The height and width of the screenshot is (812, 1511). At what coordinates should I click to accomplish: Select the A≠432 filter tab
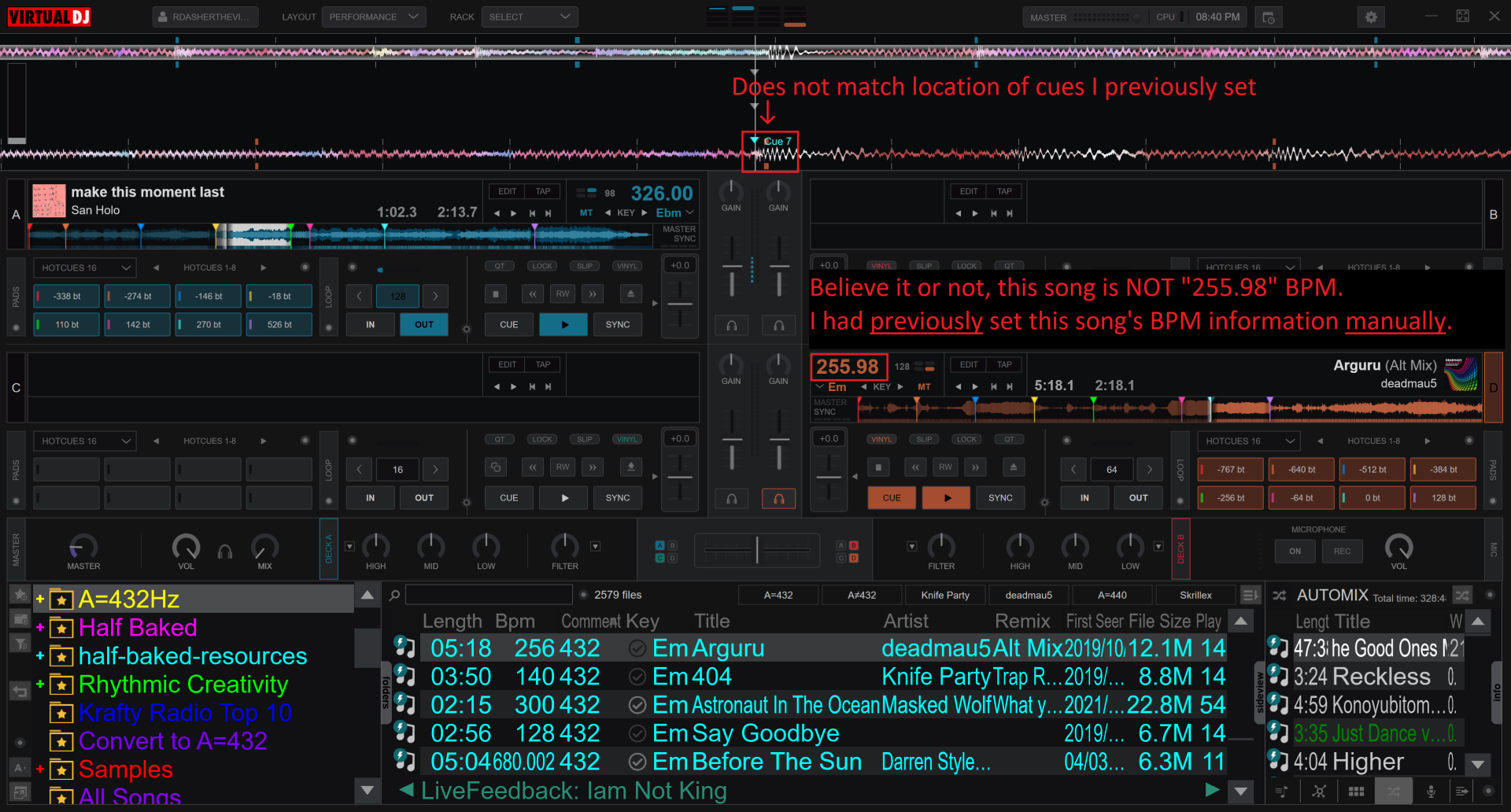click(862, 596)
